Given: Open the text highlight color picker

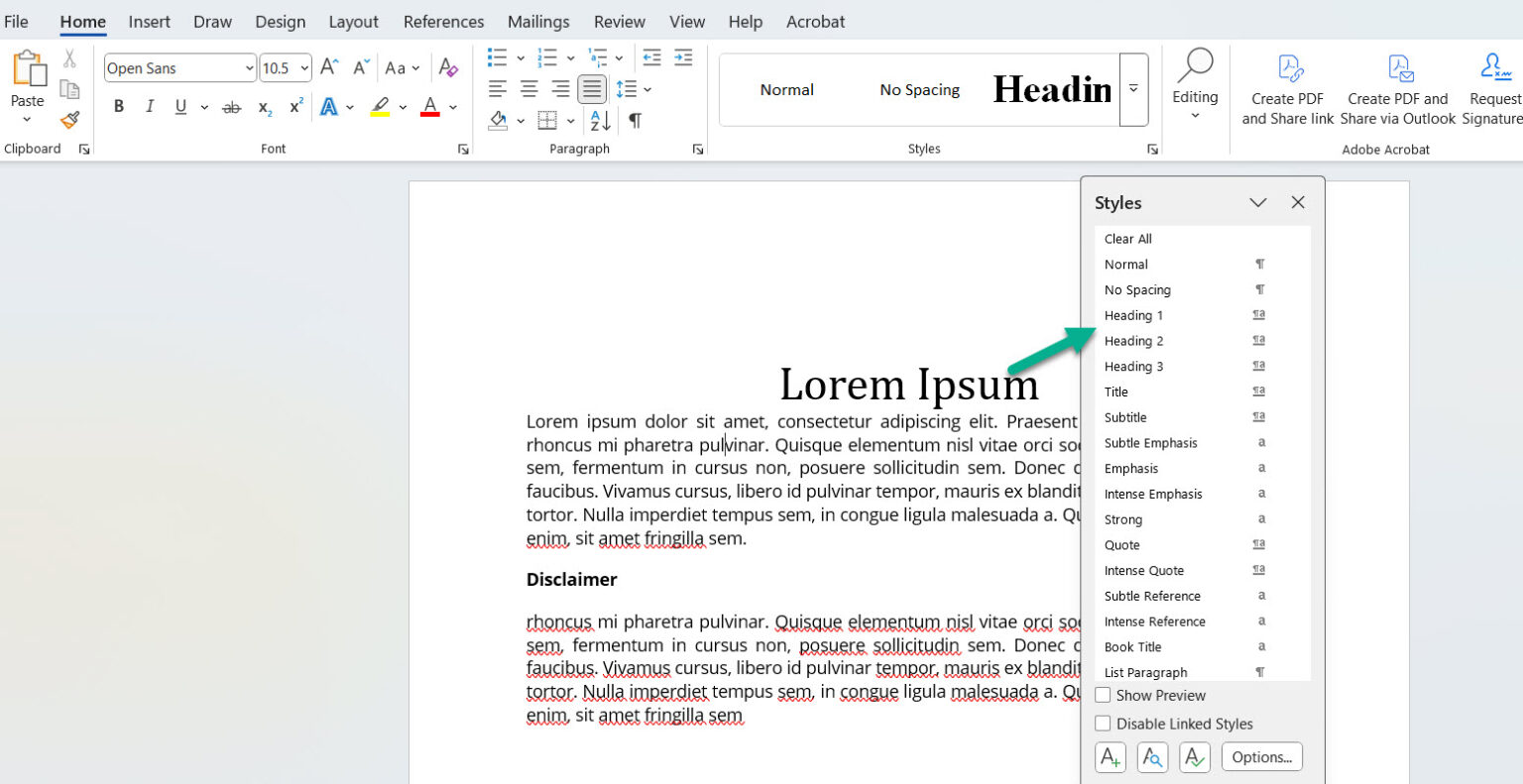Looking at the screenshot, I should (402, 107).
